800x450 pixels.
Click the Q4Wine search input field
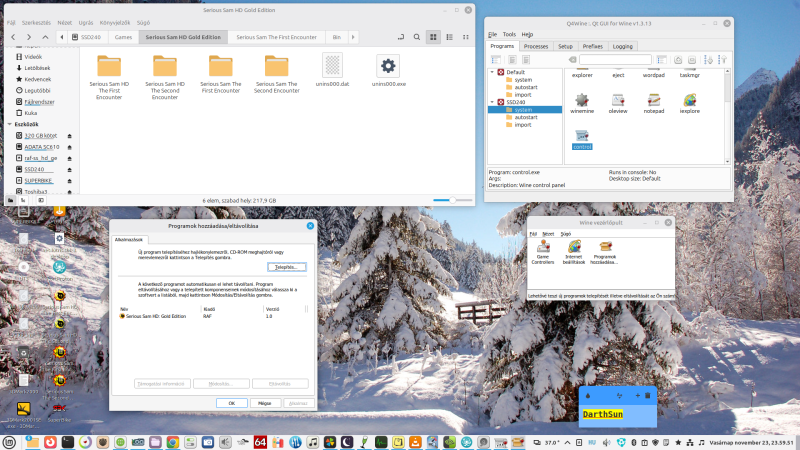point(615,60)
